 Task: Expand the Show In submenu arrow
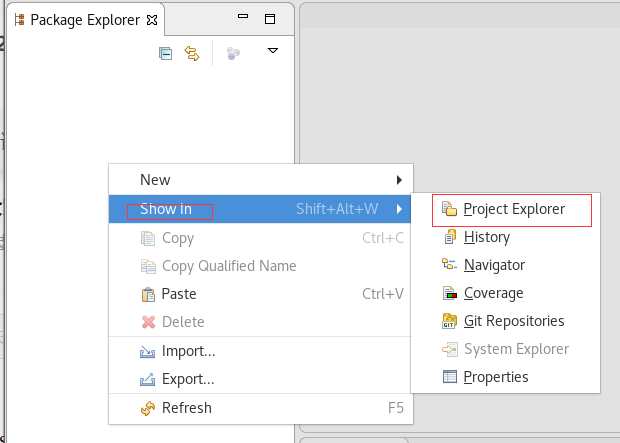399,209
